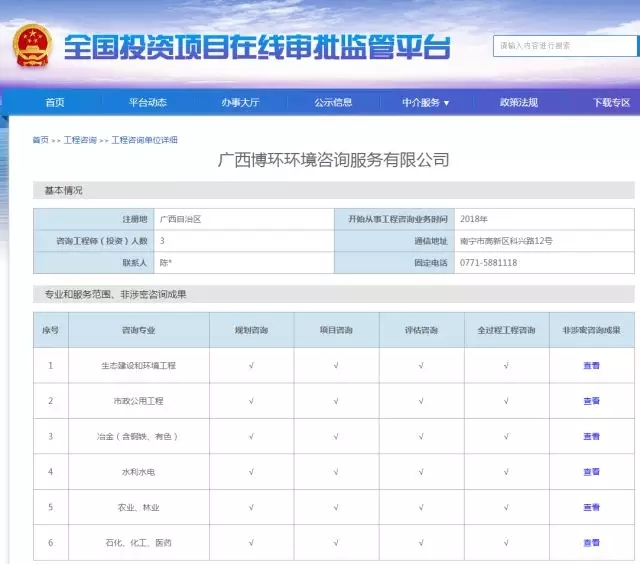Open the 政策法规 navigation item
Screen dimensions: 640x564
[x=519, y=103]
